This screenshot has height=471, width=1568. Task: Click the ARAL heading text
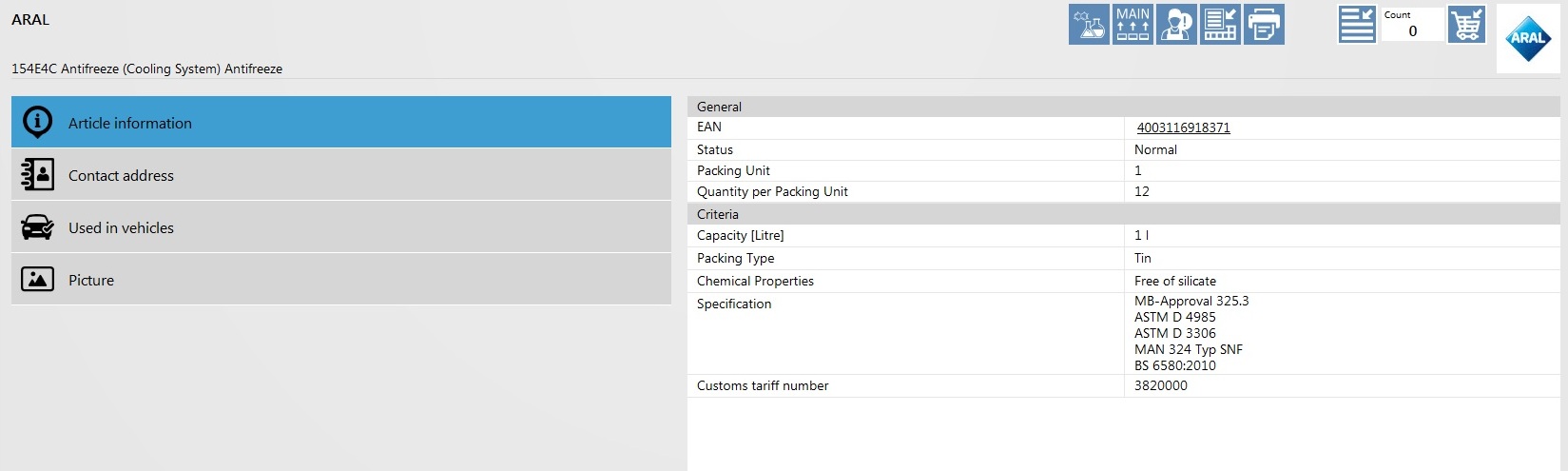click(x=30, y=19)
